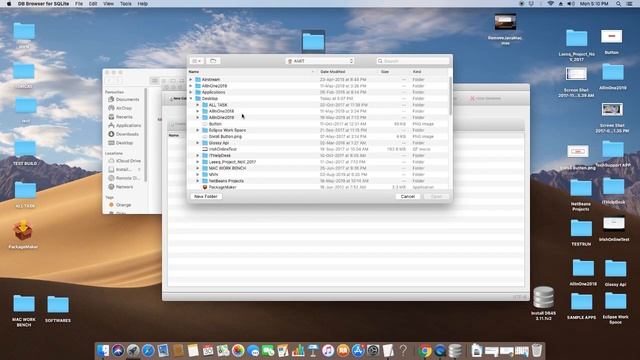The height and width of the screenshot is (360, 640).
Task: Open the Apple menu
Action: [x=9, y=4]
